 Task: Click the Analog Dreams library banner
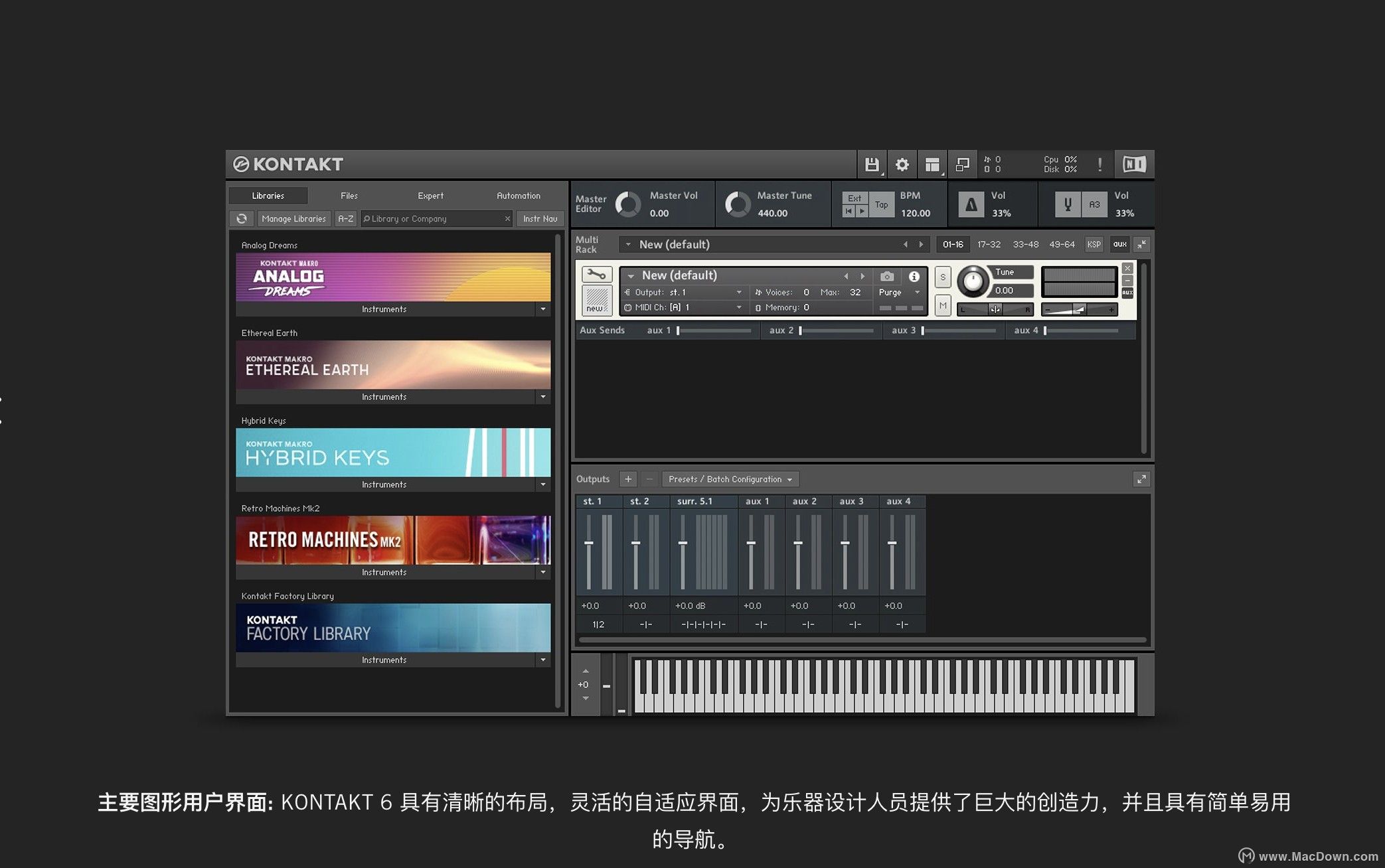(393, 277)
